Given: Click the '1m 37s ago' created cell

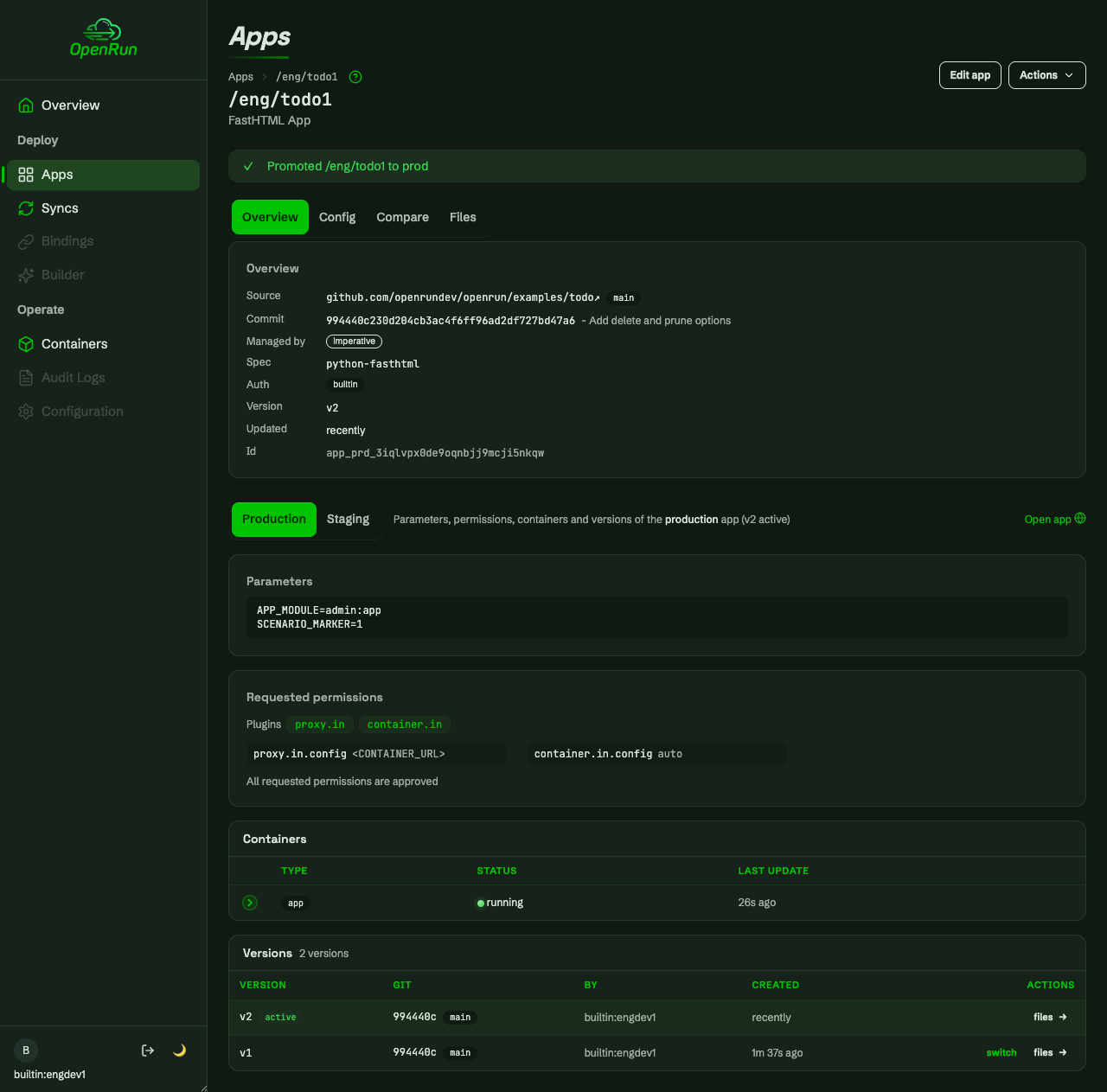Looking at the screenshot, I should [x=777, y=1053].
